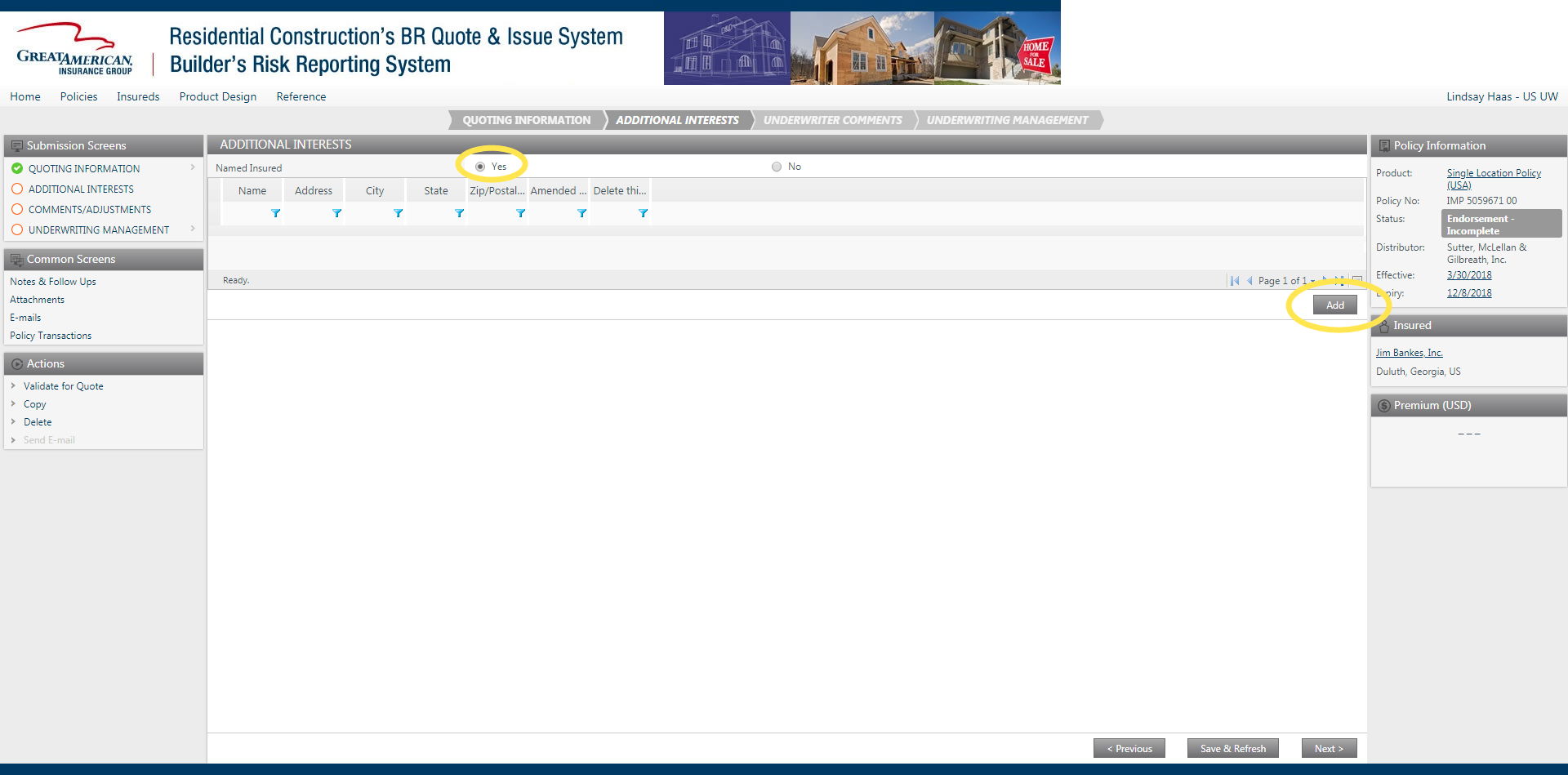Image resolution: width=1568 pixels, height=775 pixels.
Task: Click the Zip/Postal column filter icon
Action: click(520, 213)
